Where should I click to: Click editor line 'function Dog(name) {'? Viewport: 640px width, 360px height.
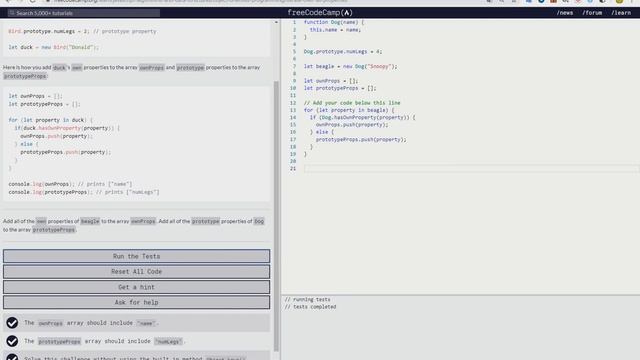pos(334,22)
